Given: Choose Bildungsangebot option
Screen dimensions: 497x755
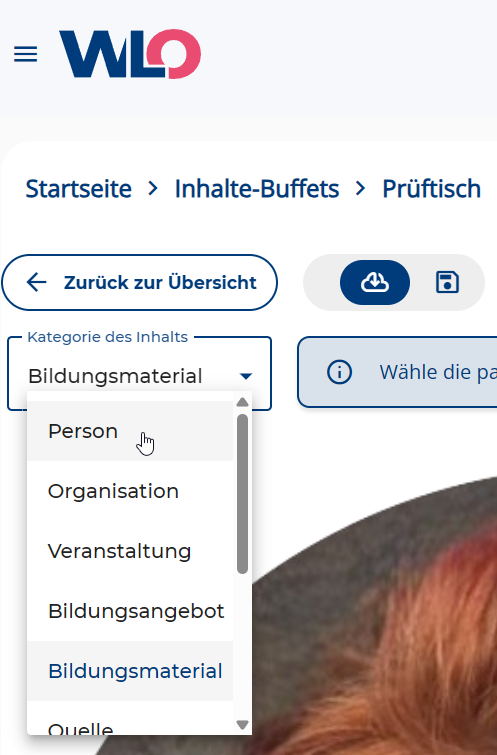Looking at the screenshot, I should point(130,611).
